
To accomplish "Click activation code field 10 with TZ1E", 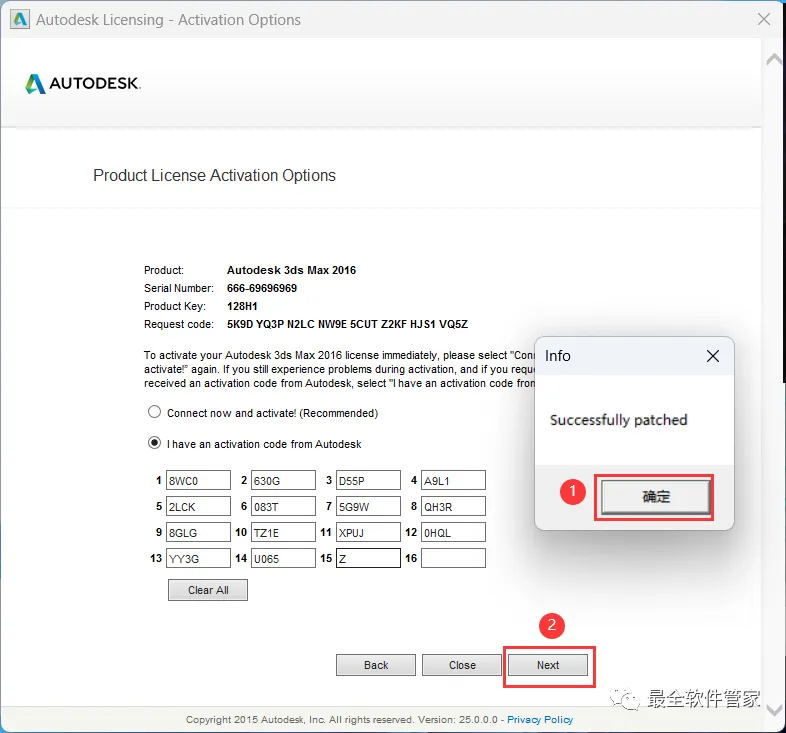I will [x=283, y=532].
